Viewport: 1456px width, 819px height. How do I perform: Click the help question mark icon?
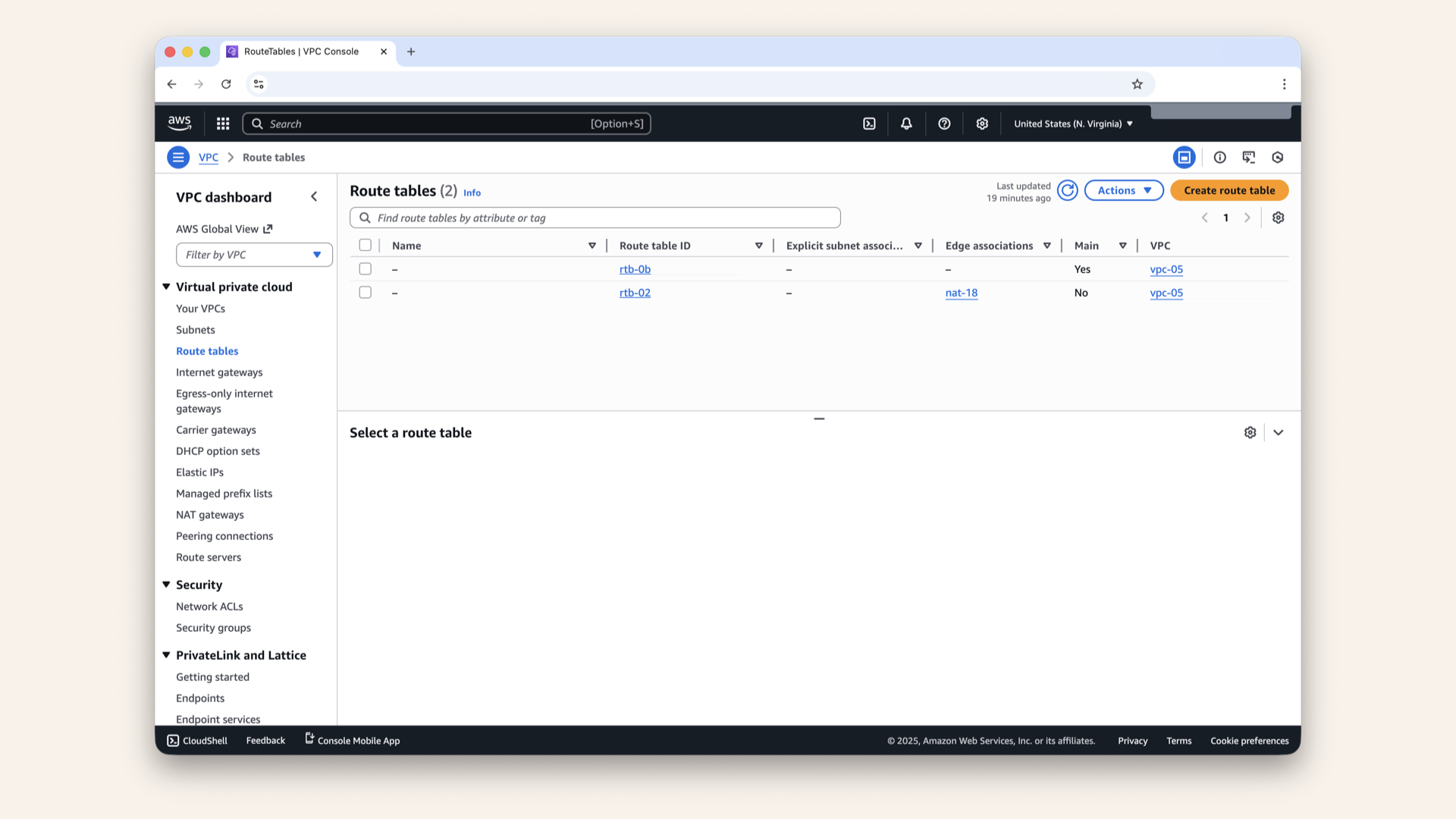[944, 124]
